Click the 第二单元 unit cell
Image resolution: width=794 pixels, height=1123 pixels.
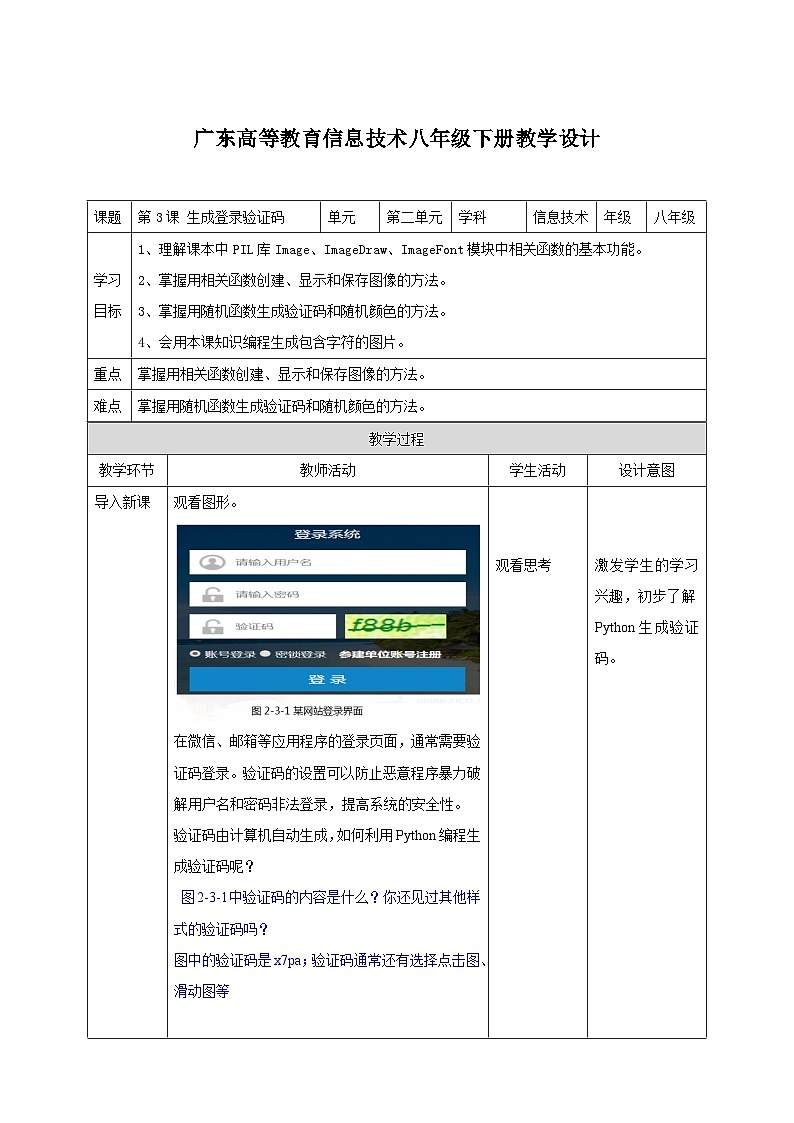coord(414,217)
